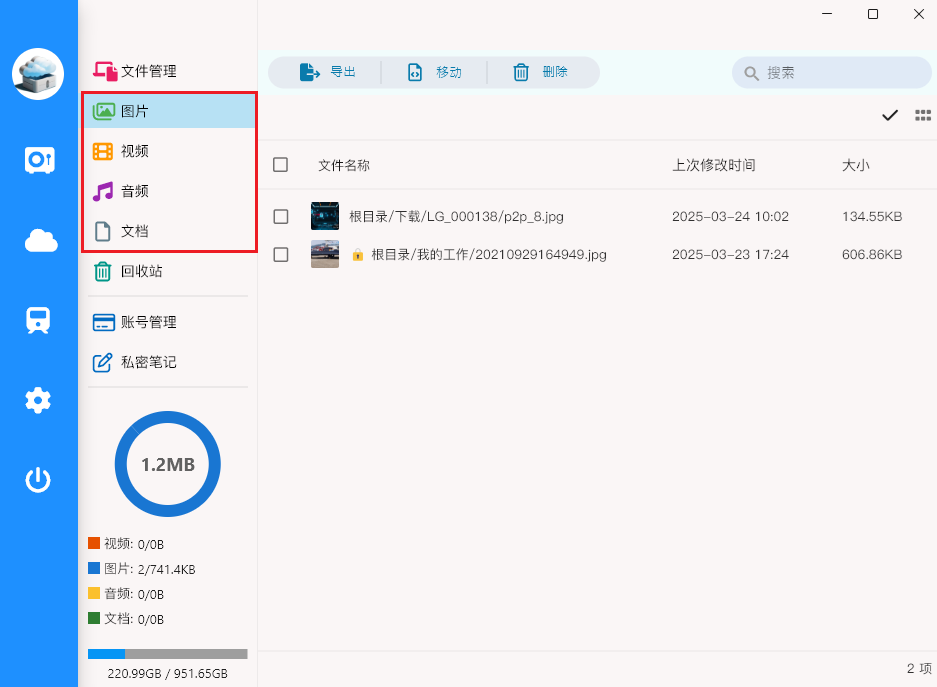The height and width of the screenshot is (687, 937).
Task: Click size 606.86KB
Action: 872,254
